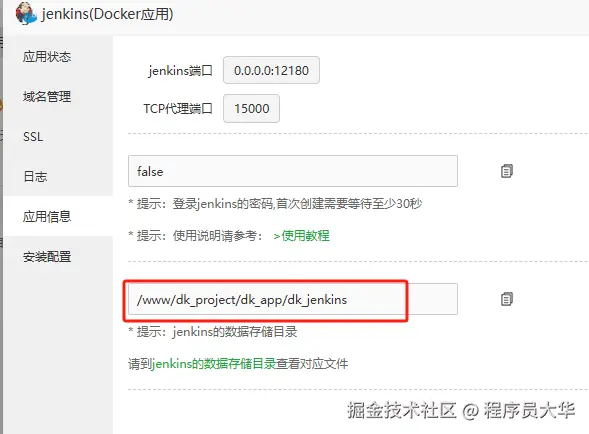This screenshot has width=589, height=434.
Task: Click the jenkins端口 label text
Action: pos(180,70)
